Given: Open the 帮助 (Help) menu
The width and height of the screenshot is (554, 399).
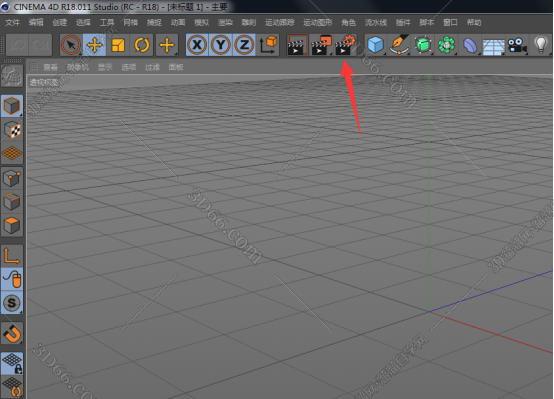Looking at the screenshot, I should pos(474,22).
